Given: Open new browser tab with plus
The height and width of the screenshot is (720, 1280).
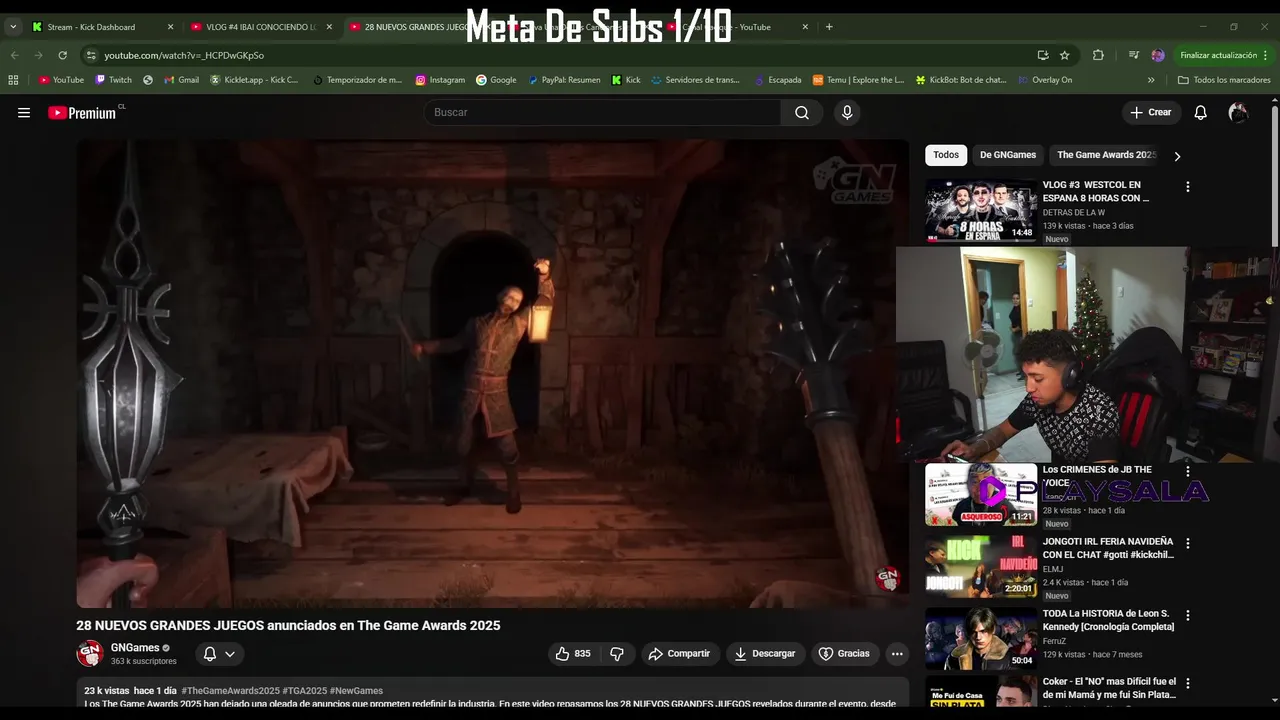Looking at the screenshot, I should (829, 27).
